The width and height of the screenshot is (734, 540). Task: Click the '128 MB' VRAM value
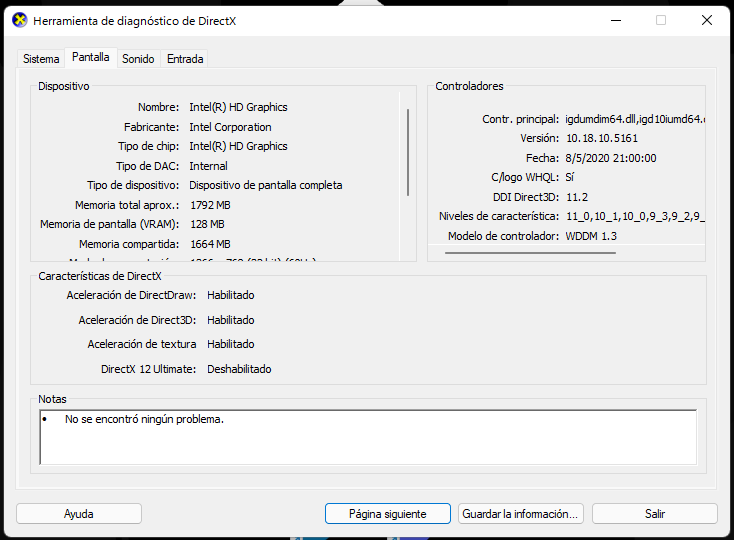[207, 224]
